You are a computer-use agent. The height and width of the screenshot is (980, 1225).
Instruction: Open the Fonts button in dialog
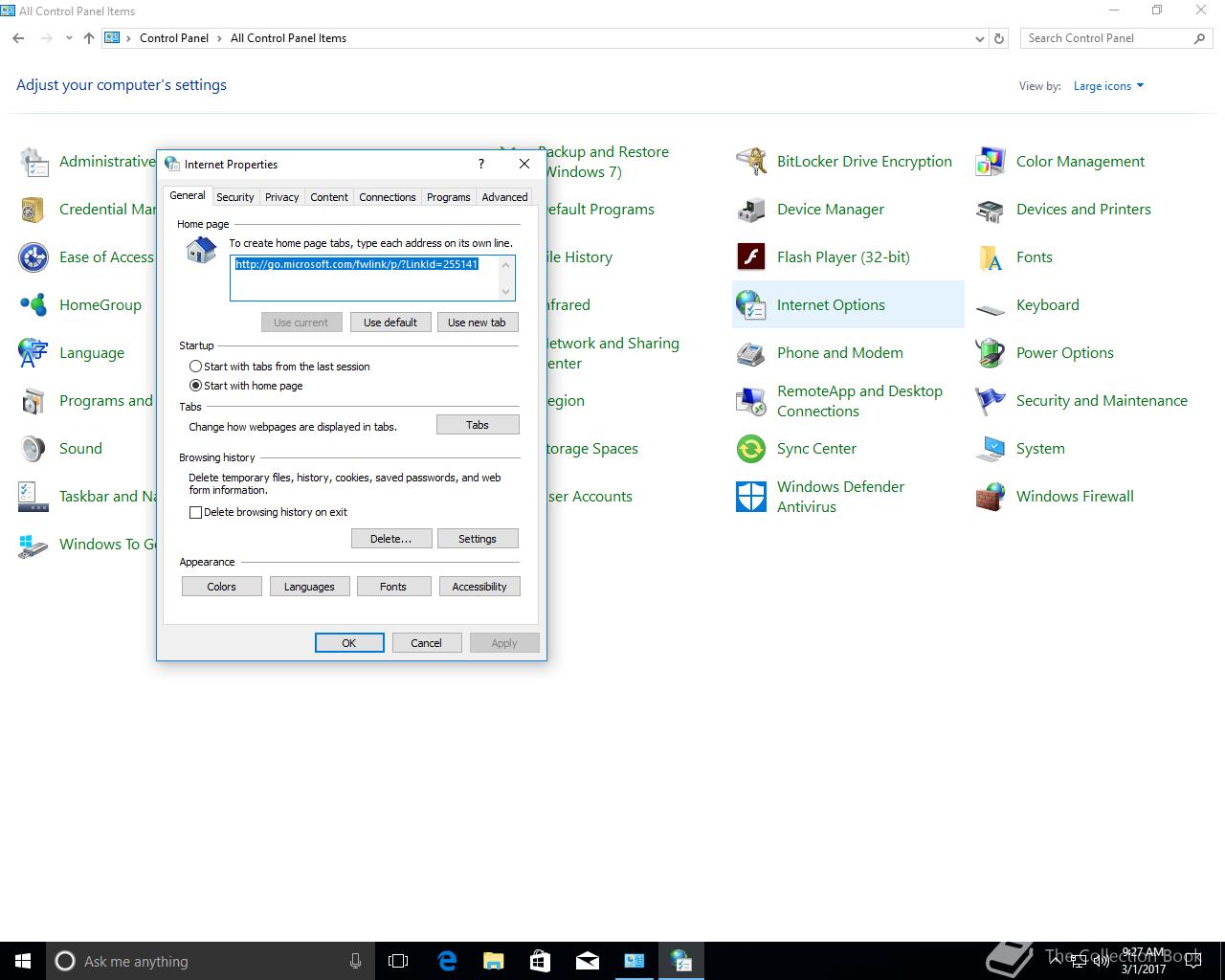point(393,587)
